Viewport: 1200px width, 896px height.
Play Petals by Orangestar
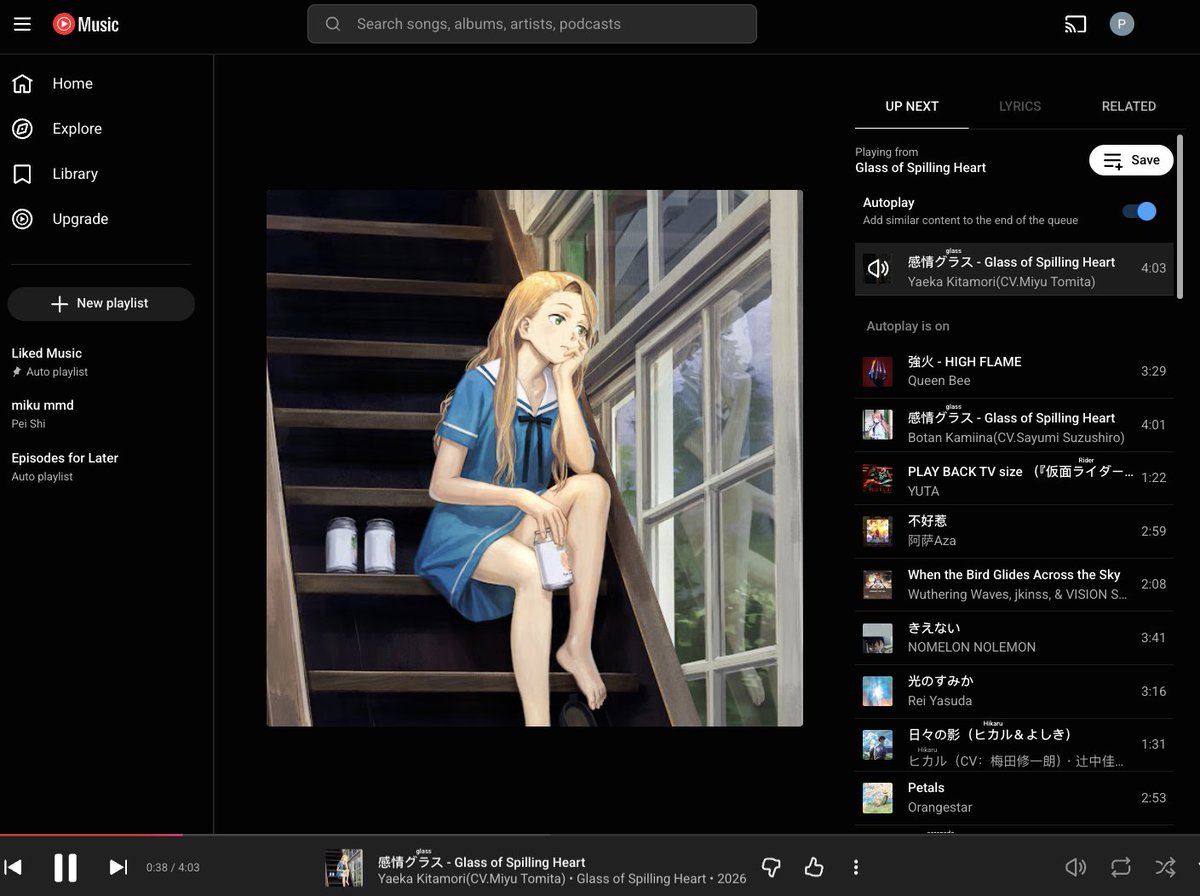(x=1014, y=798)
